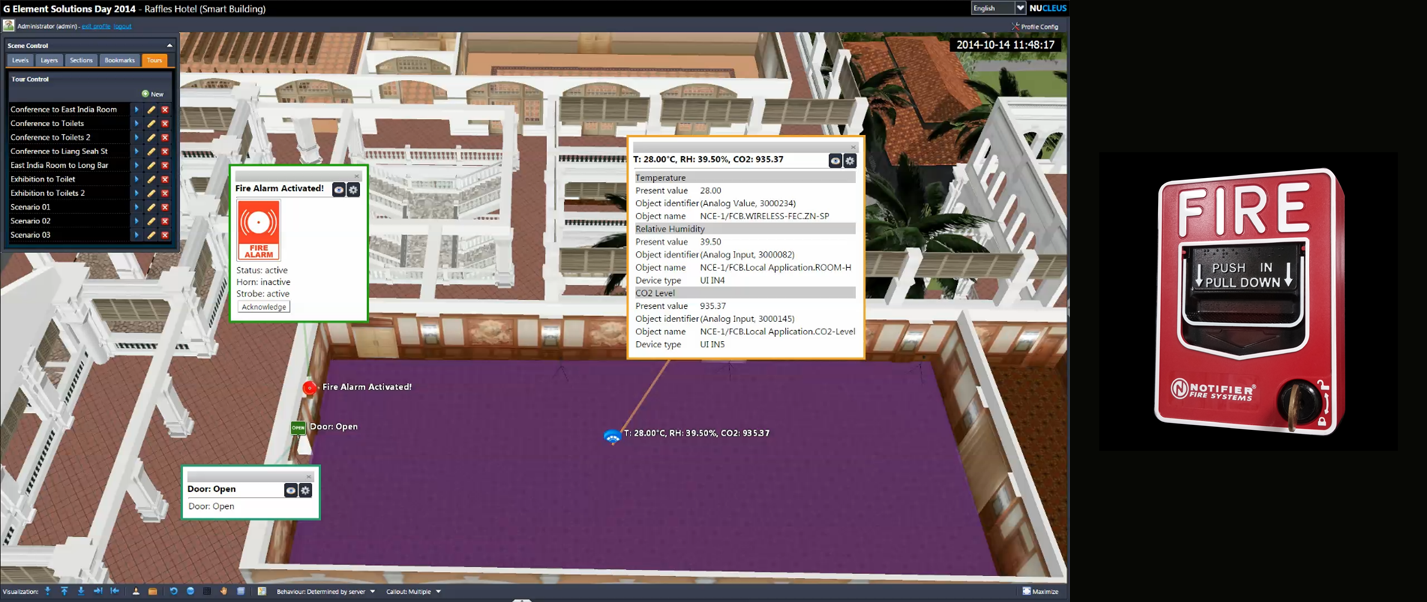Delete the Conference to Toilets 2 tour
The height and width of the screenshot is (602, 1427).
(x=165, y=138)
